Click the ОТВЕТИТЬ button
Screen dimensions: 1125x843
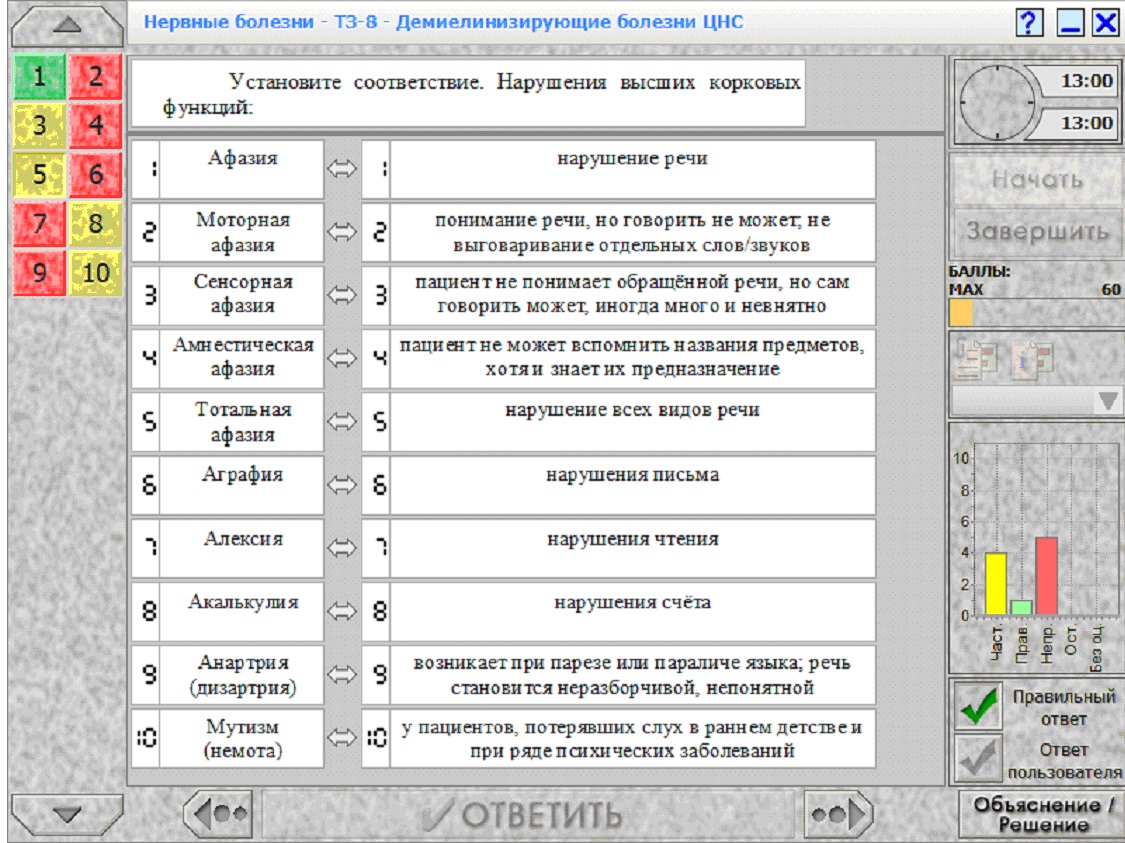(528, 814)
